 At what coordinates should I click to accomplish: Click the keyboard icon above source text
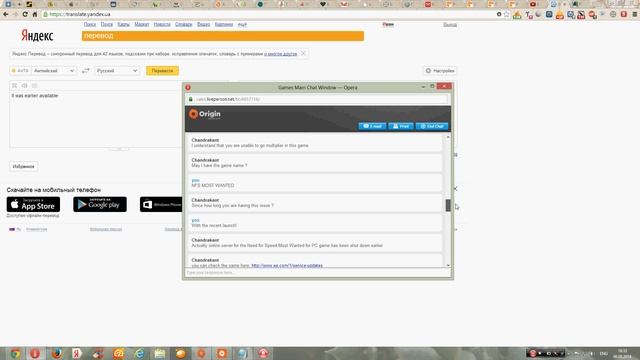35,86
